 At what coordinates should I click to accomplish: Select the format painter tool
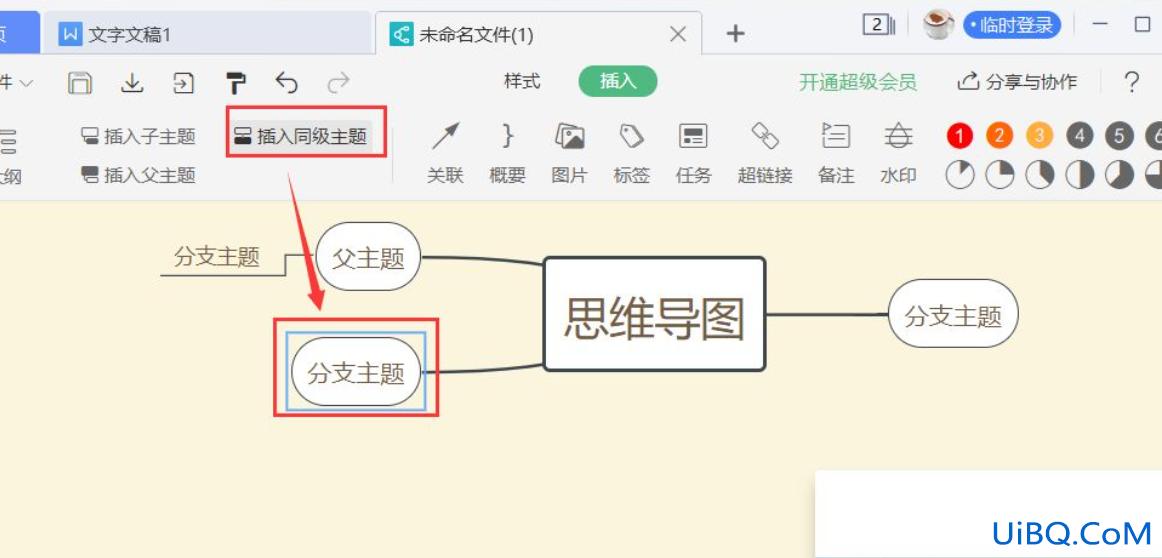pos(236,82)
